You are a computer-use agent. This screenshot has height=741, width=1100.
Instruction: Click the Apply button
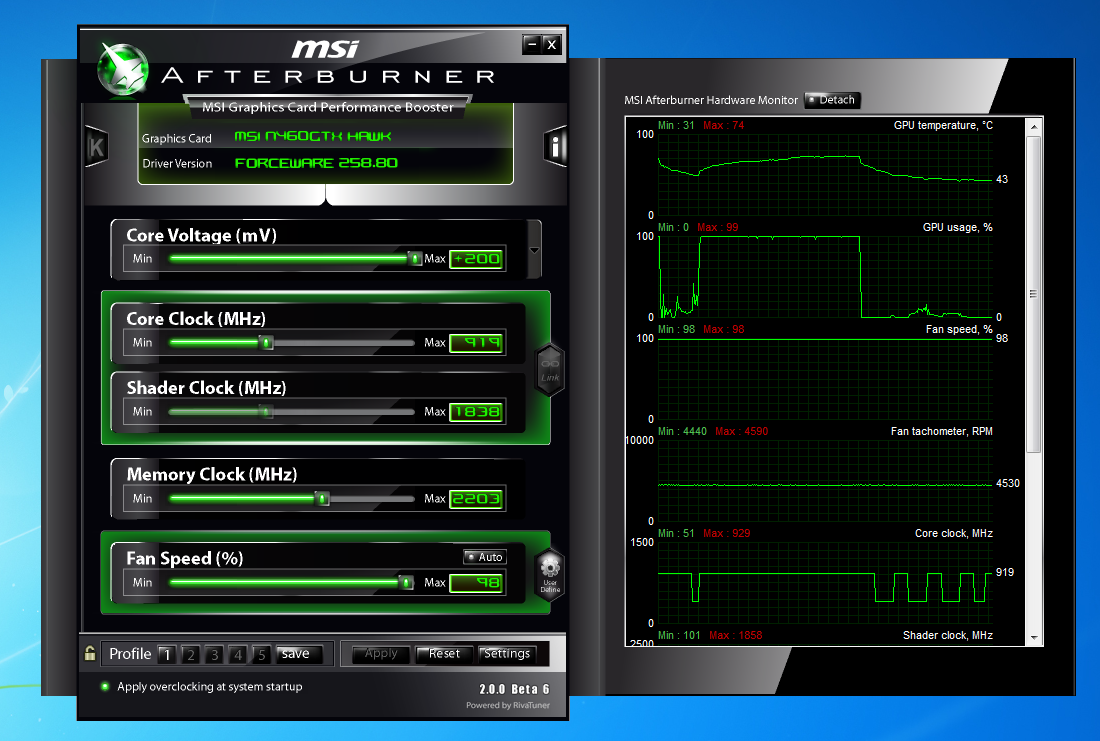coord(381,653)
